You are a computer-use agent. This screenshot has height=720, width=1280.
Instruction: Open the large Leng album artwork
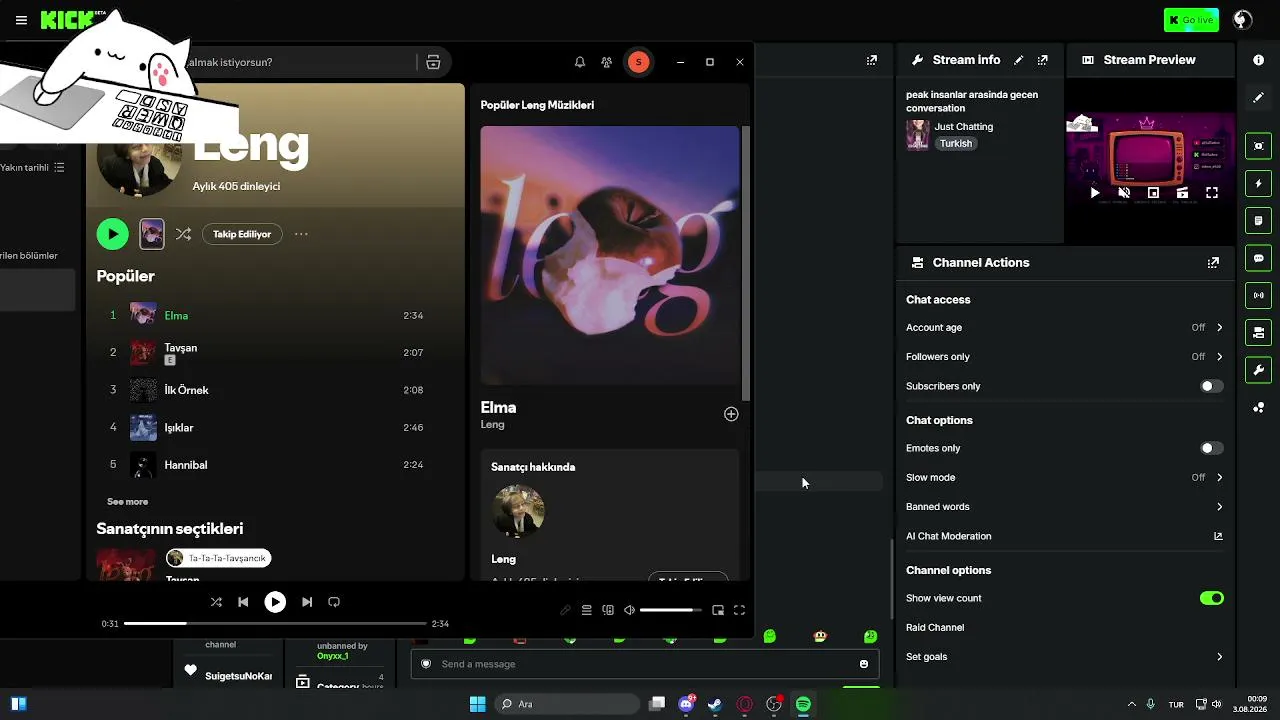coord(610,255)
